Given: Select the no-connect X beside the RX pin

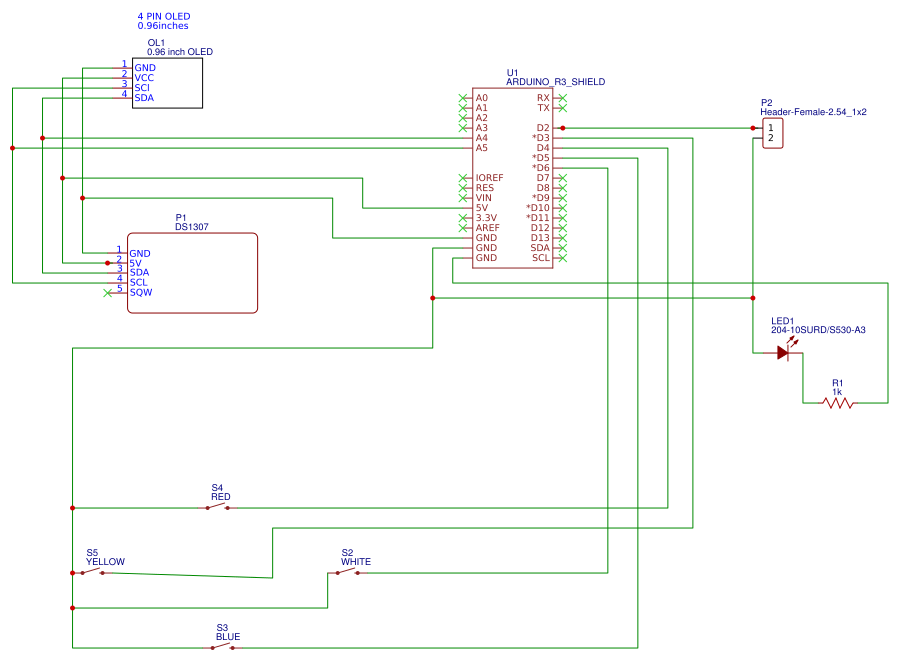Looking at the screenshot, I should (x=563, y=98).
